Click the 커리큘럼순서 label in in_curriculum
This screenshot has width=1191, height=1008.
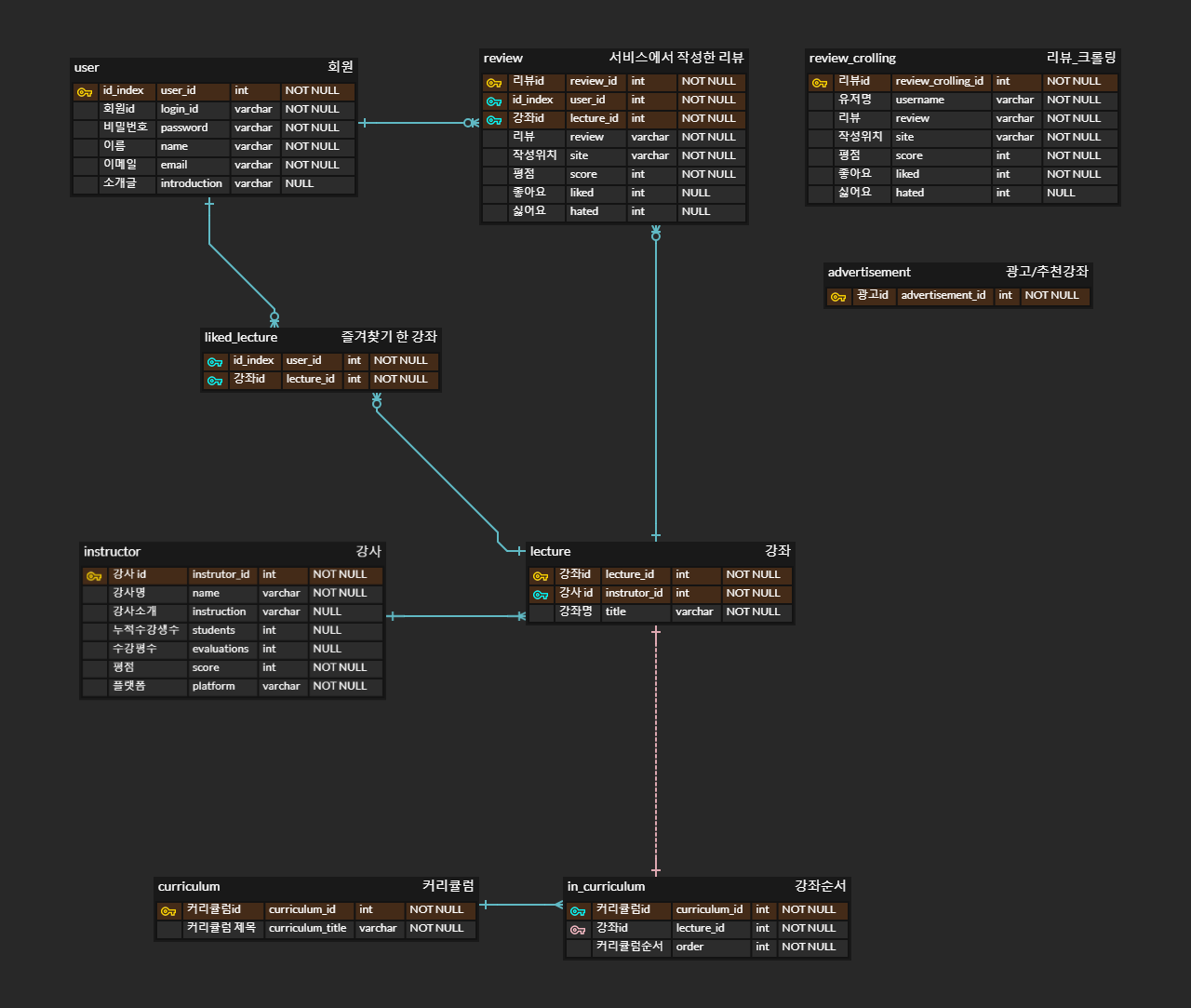click(629, 947)
